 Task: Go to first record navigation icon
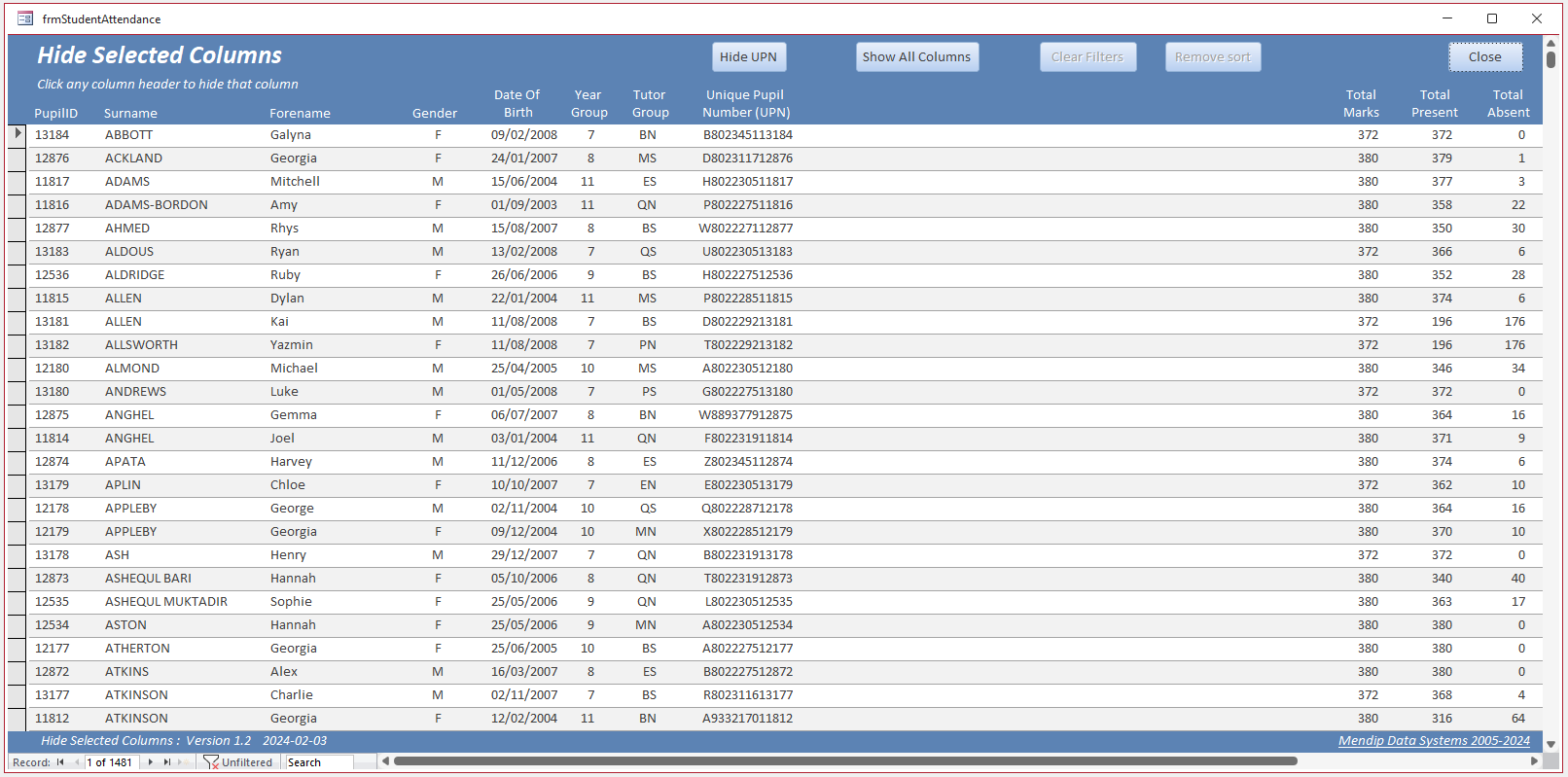pyautogui.click(x=60, y=762)
